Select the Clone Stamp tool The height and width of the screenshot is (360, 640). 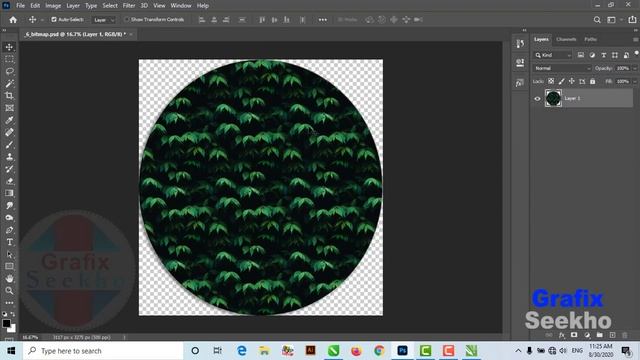pos(9,157)
